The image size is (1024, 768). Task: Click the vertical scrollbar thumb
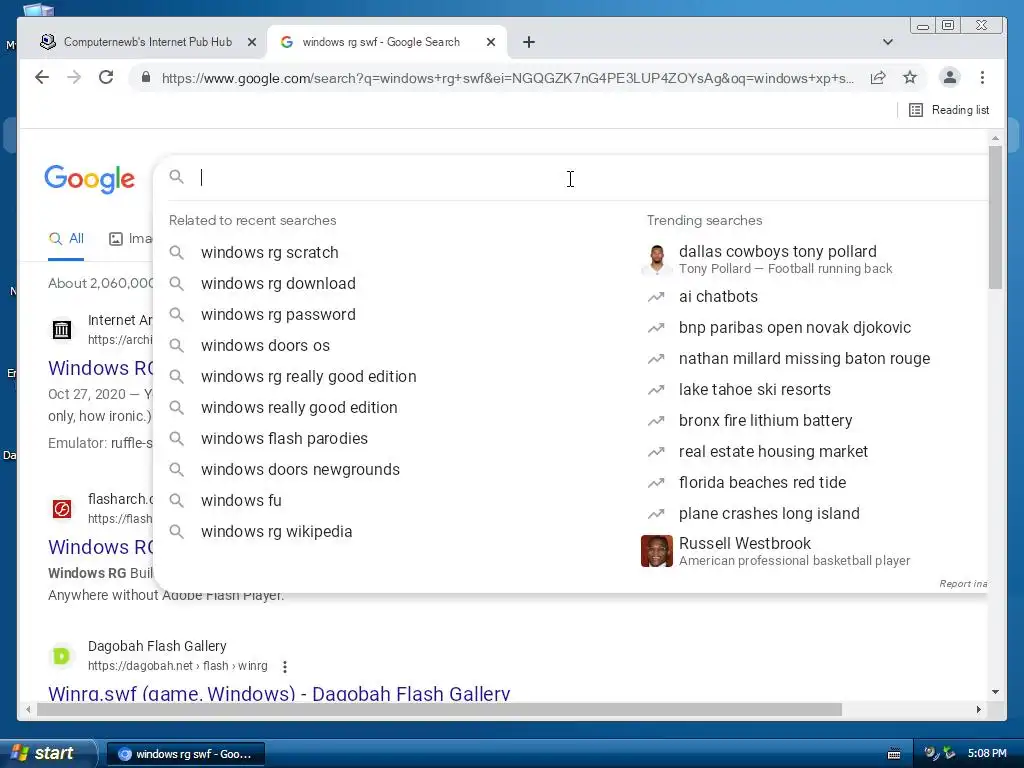tap(995, 217)
